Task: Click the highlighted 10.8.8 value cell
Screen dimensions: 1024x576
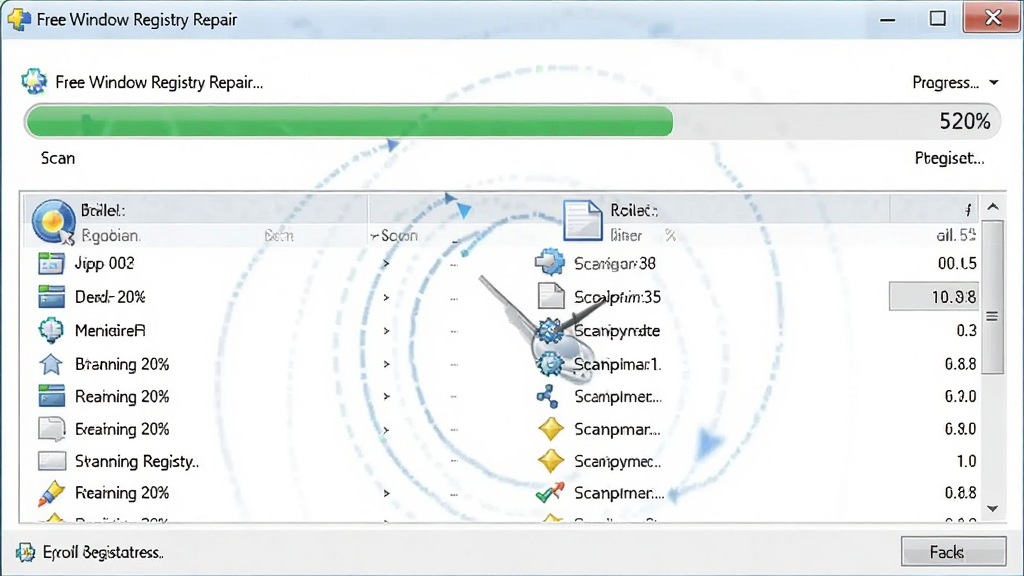Action: point(934,296)
